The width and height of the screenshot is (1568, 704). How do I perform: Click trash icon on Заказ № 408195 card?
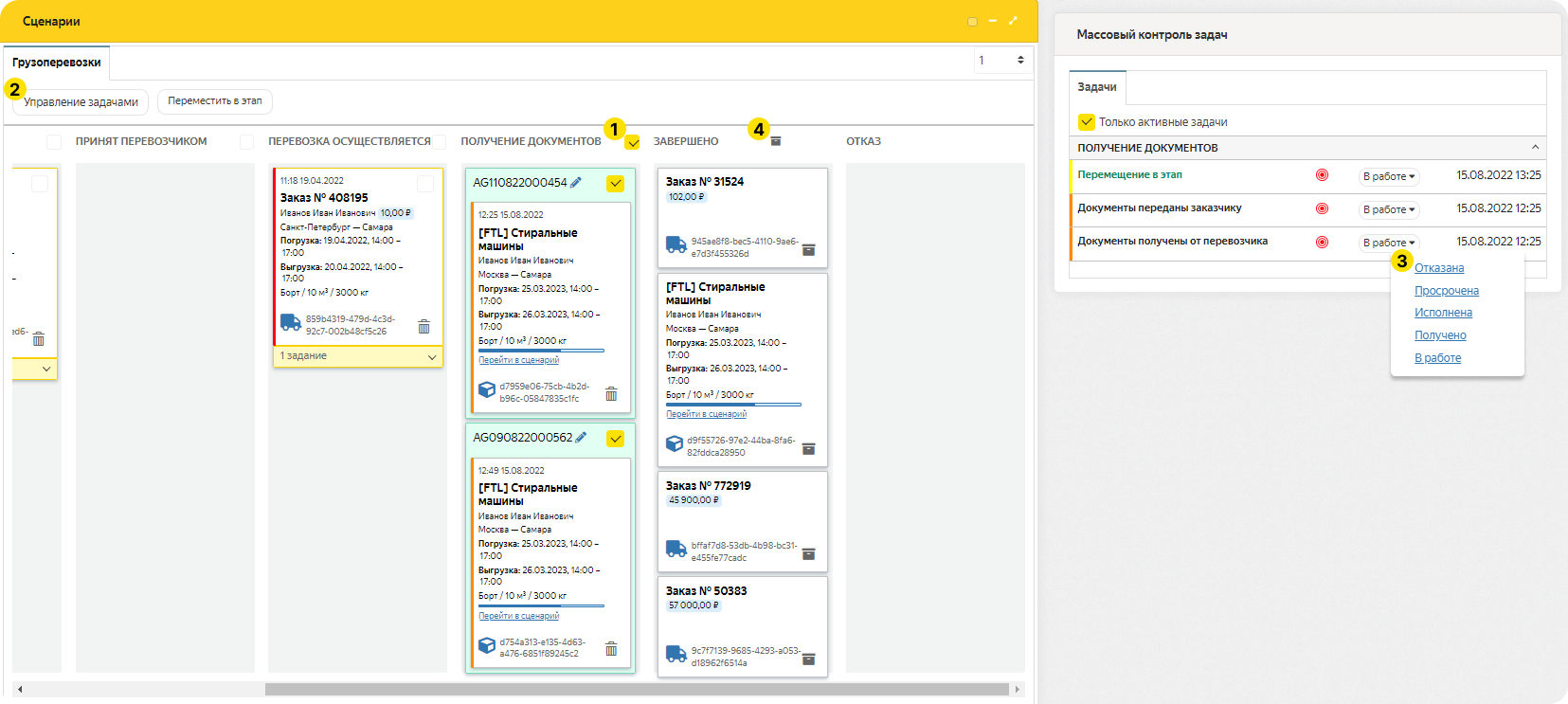click(424, 326)
